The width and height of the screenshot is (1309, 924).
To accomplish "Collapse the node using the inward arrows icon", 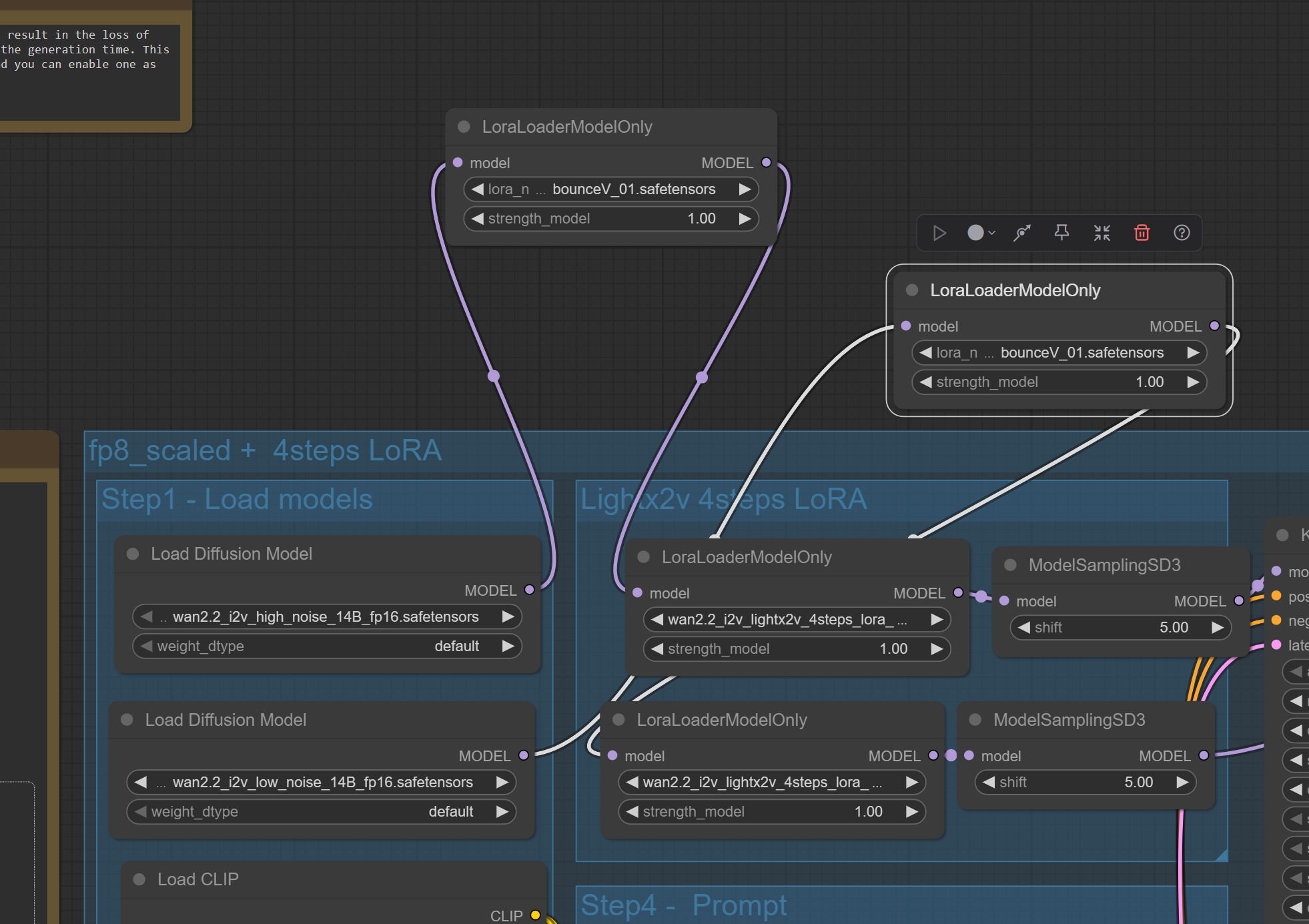I will pyautogui.click(x=1102, y=233).
